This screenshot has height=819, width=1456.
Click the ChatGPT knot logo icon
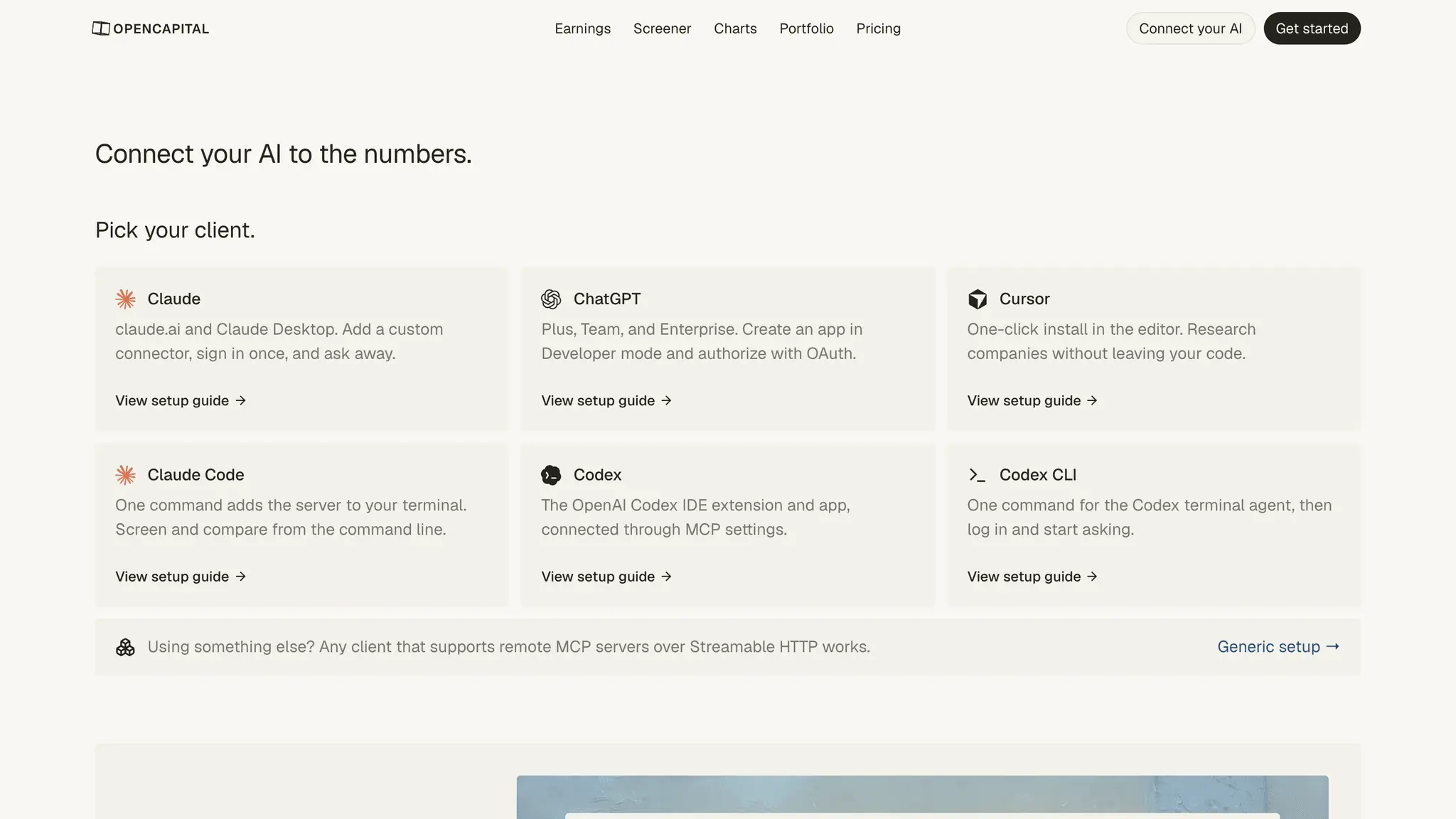pos(551,299)
